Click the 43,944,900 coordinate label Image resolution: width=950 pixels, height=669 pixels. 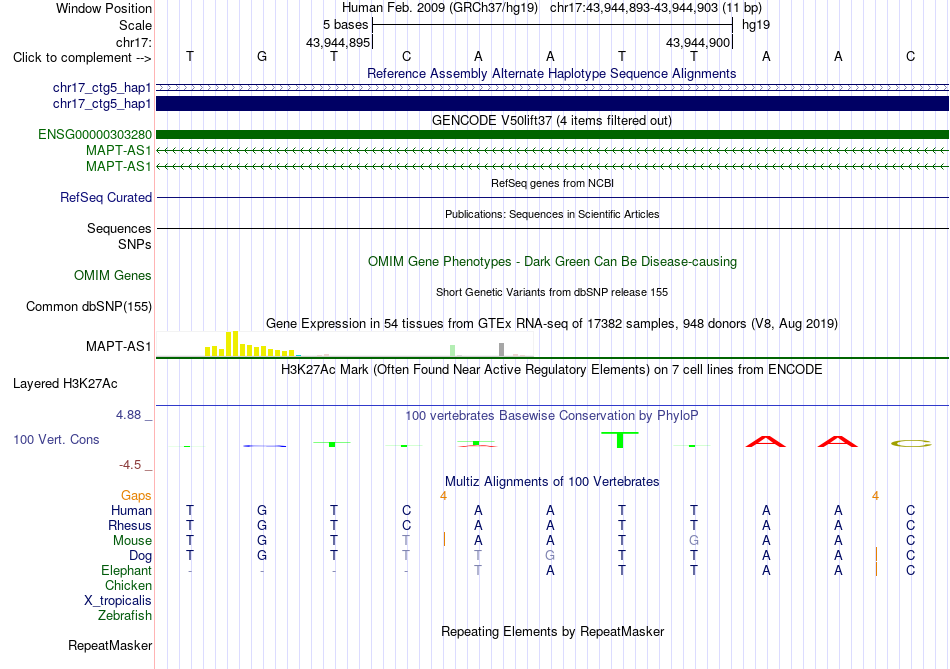pos(698,42)
